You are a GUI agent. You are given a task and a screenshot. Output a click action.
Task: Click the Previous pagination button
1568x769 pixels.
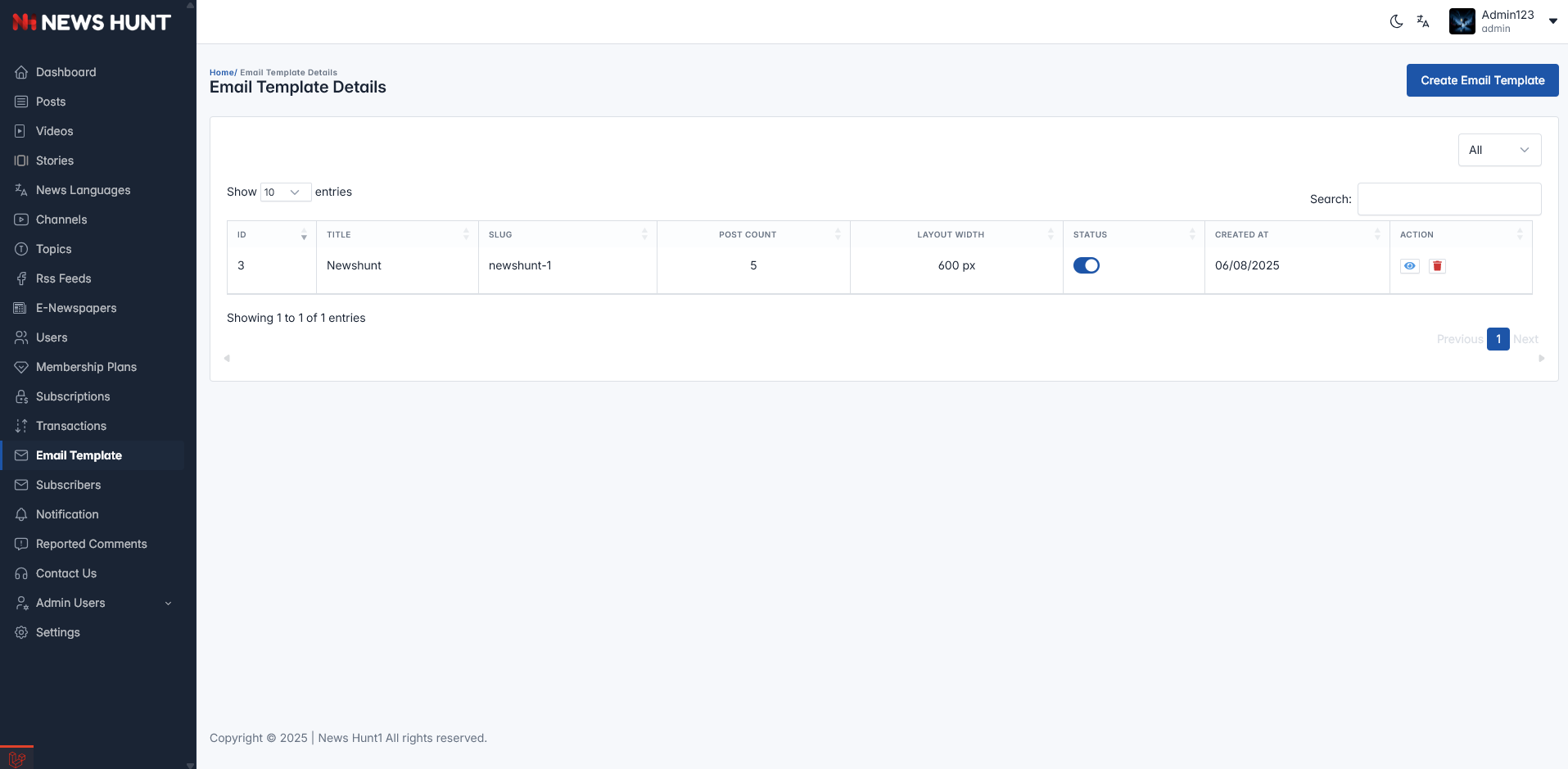1460,339
